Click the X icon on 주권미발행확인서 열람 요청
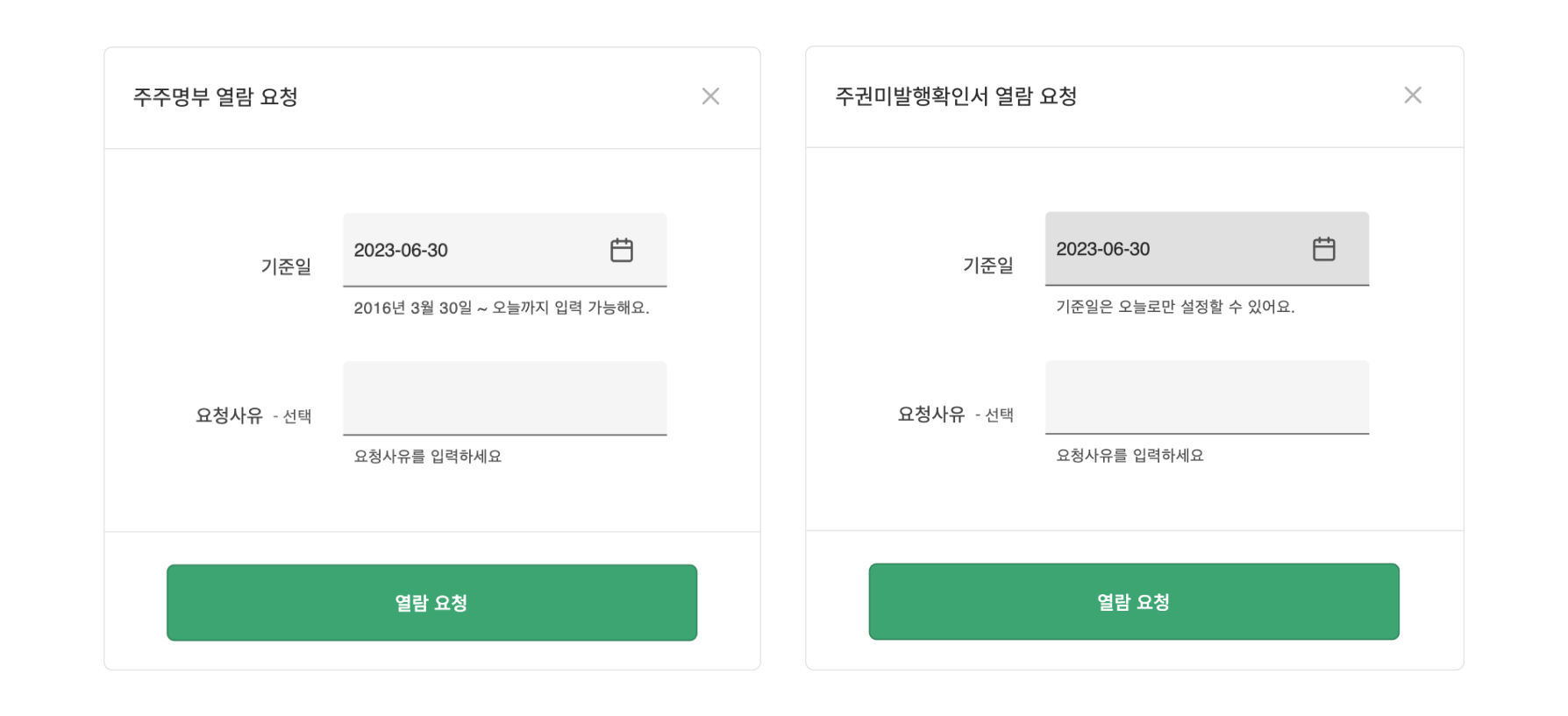 pos(1413,95)
